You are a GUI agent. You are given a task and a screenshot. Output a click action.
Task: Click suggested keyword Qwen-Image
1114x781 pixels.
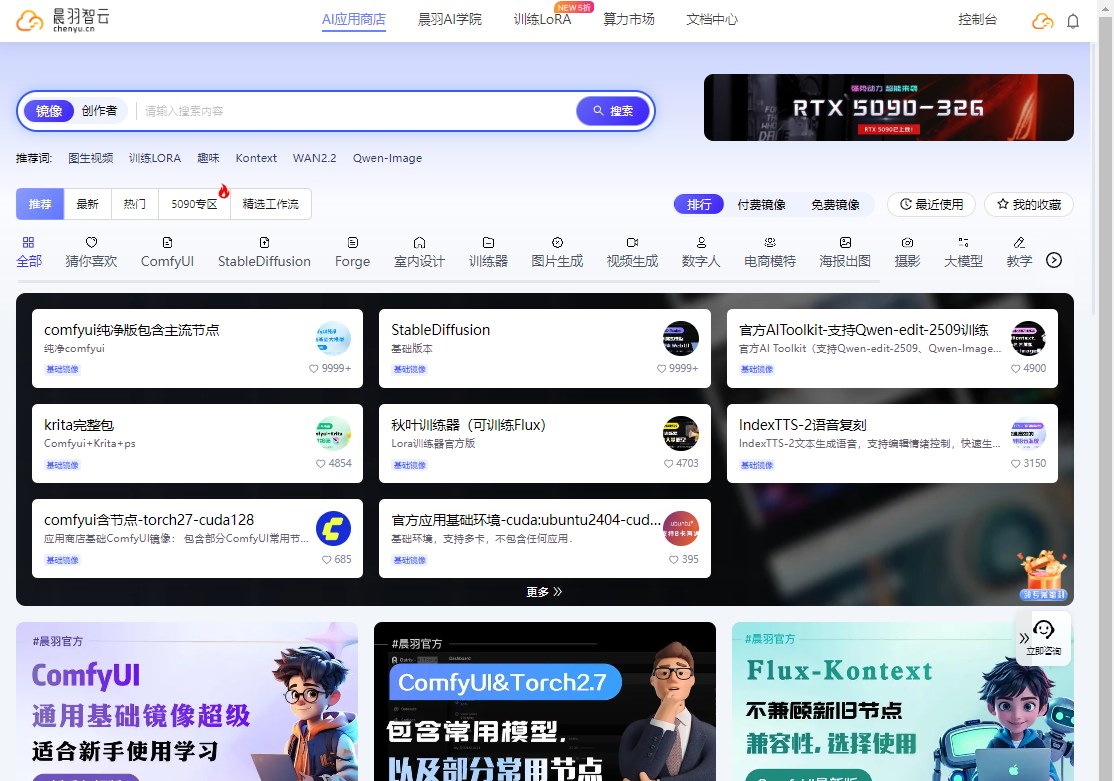[387, 158]
